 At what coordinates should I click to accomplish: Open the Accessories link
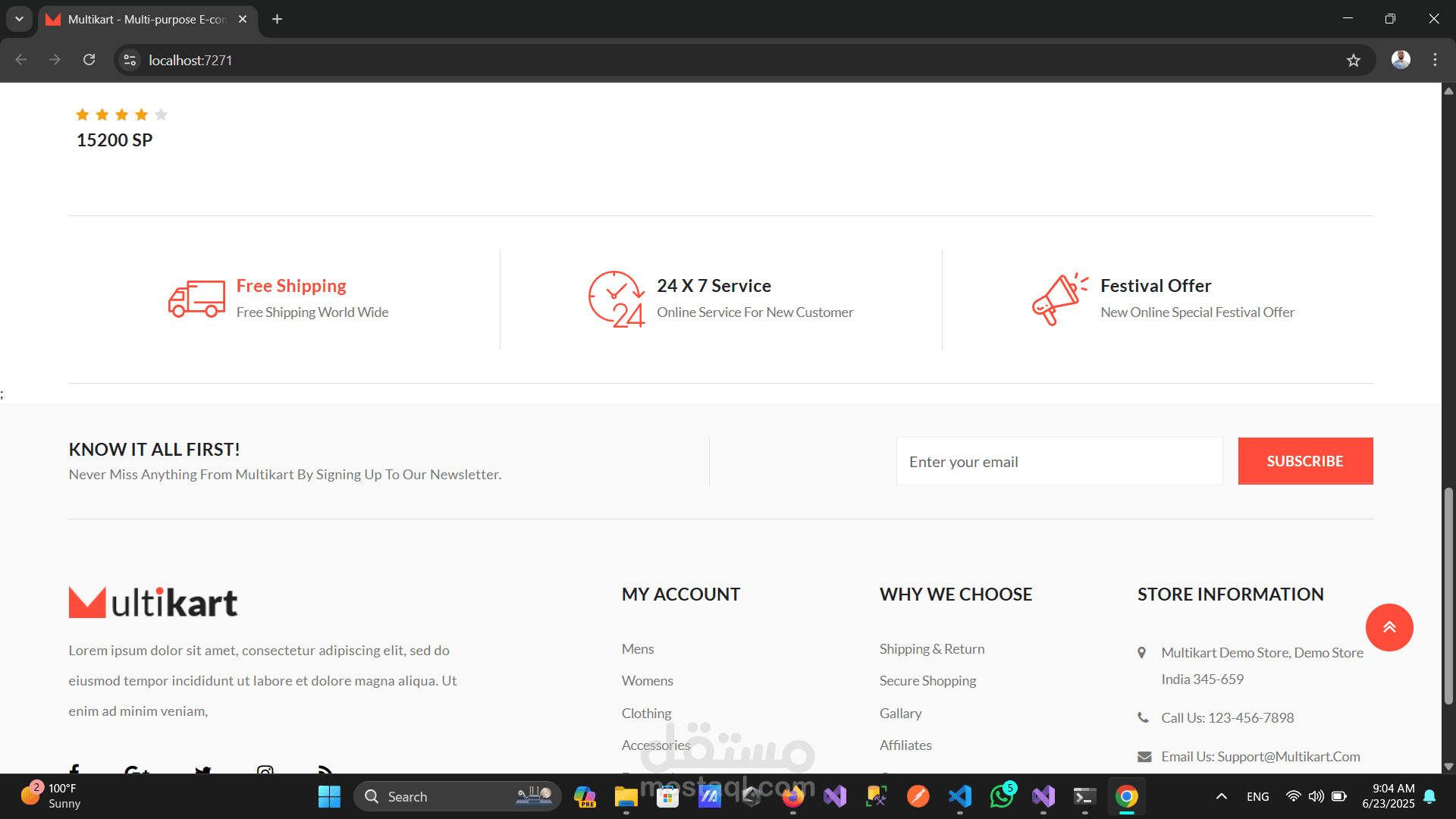[656, 745]
